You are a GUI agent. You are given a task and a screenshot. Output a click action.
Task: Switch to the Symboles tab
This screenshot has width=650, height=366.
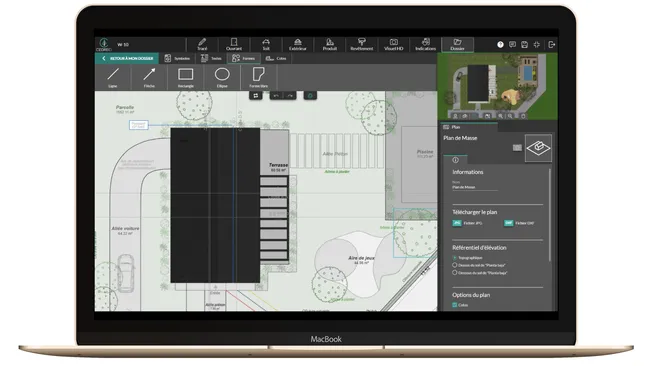click(x=177, y=58)
